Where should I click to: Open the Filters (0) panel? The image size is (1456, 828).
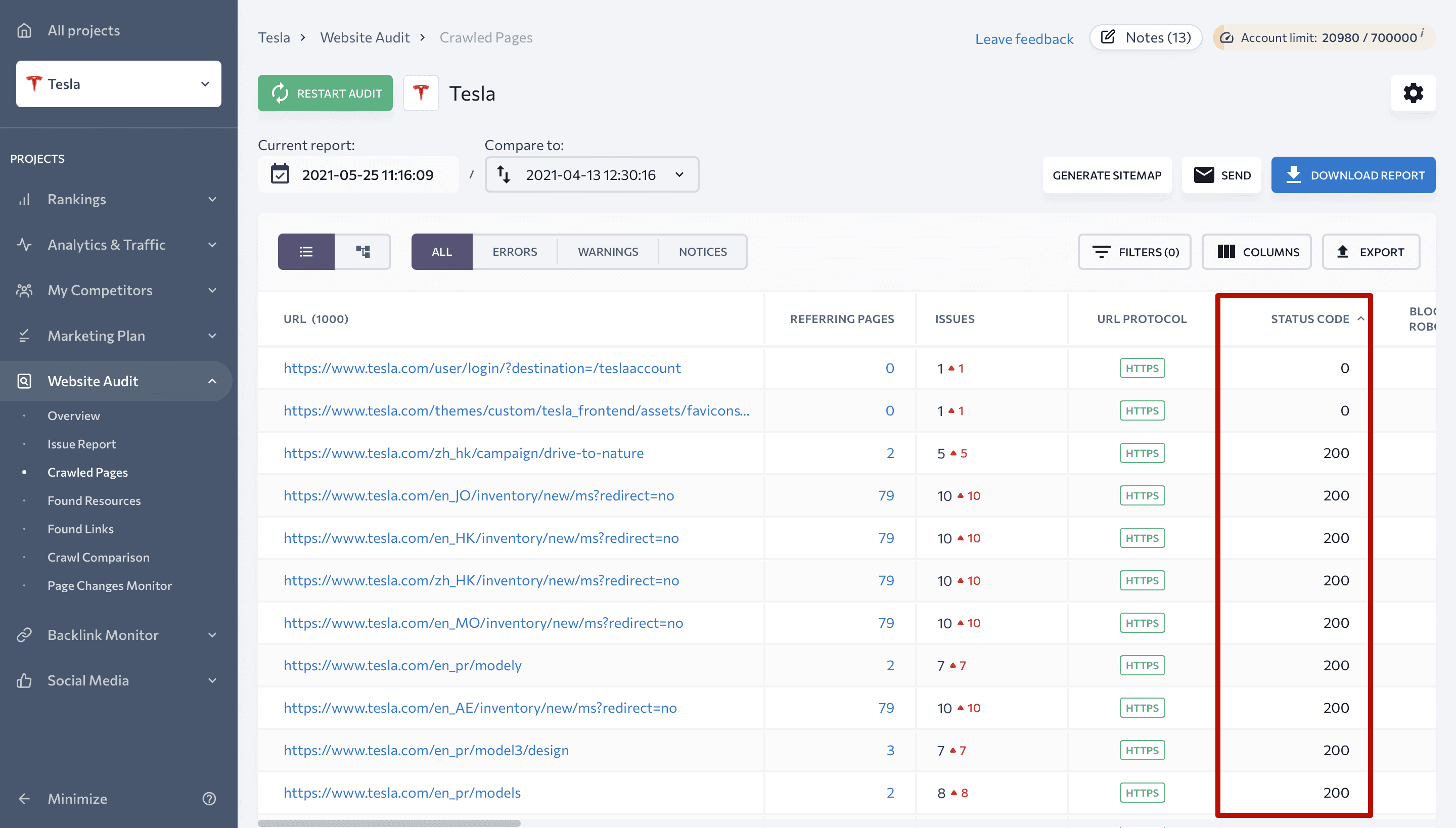[1134, 252]
